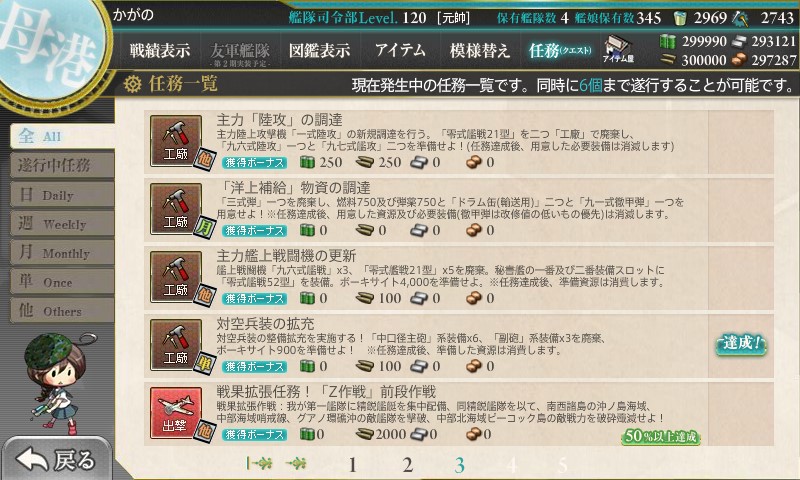Select the 主力艦上戦闘機の更新 quest icon

(x=176, y=277)
